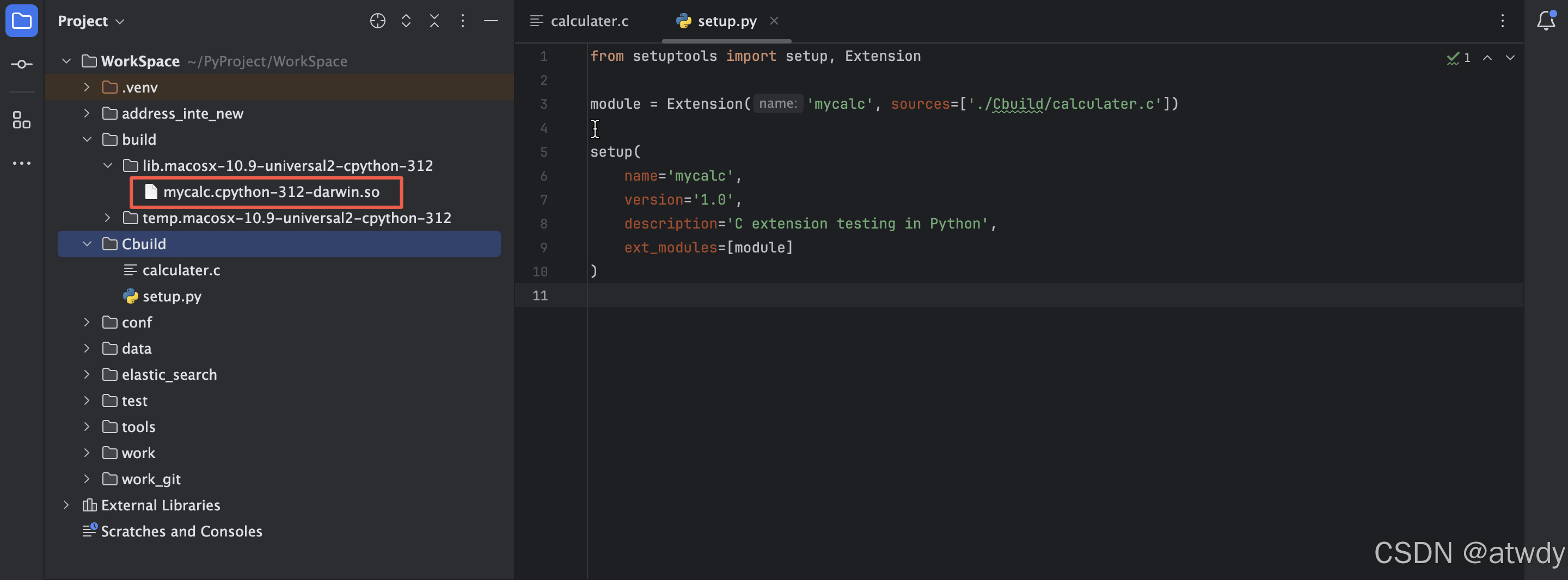The height and width of the screenshot is (580, 1568).
Task: Collapse the WorkSpace root folder
Action: click(66, 61)
